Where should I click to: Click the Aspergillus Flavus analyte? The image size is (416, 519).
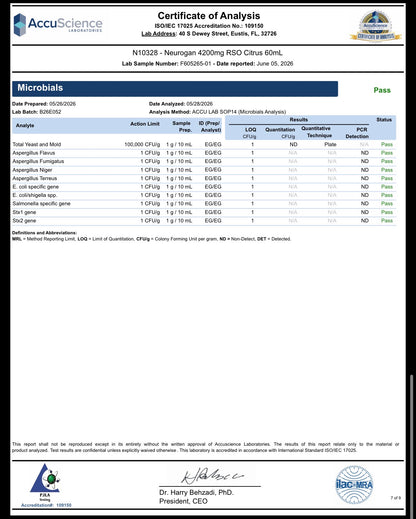(x=34, y=153)
